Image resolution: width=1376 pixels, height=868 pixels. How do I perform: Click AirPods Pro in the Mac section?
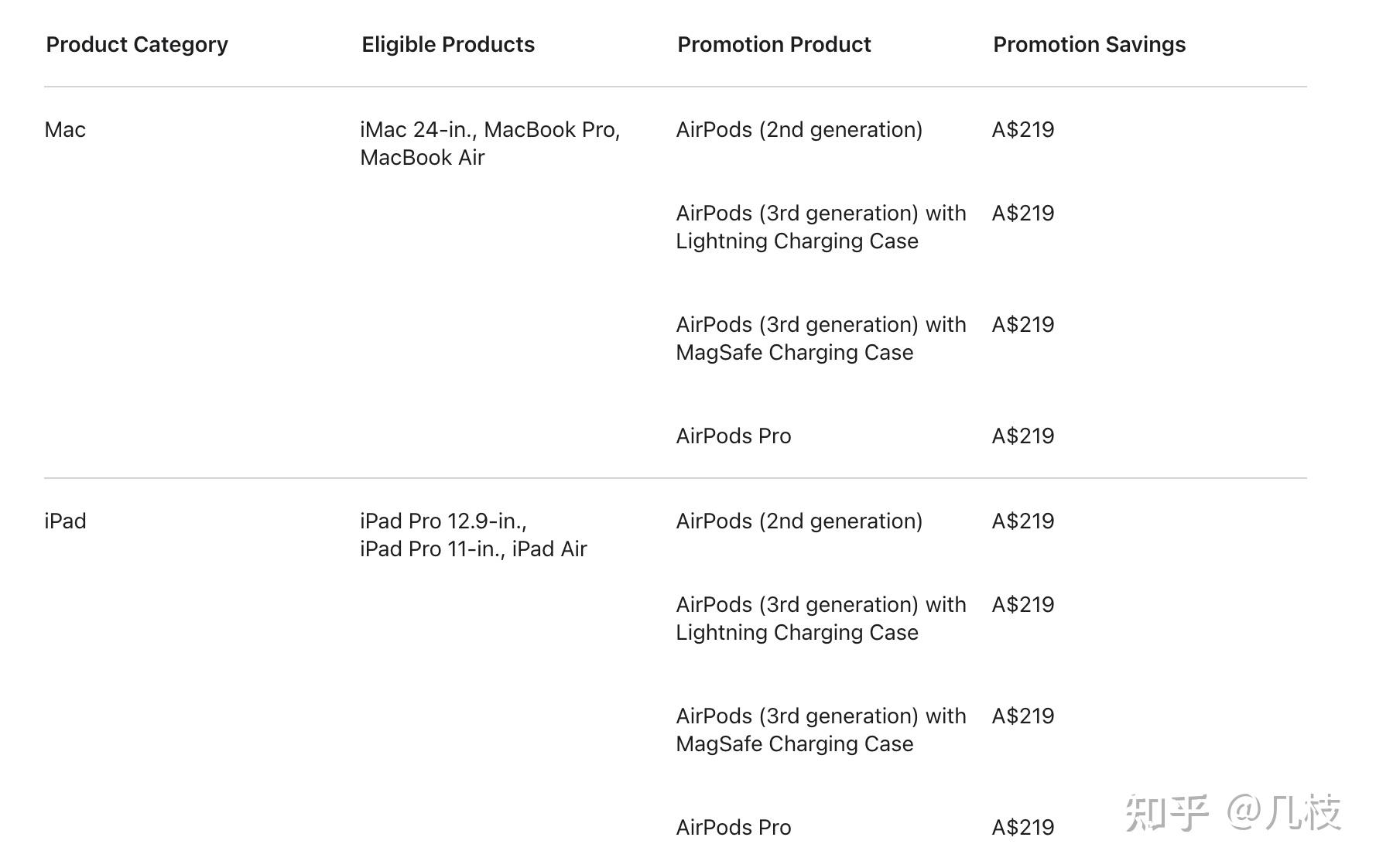coord(733,436)
